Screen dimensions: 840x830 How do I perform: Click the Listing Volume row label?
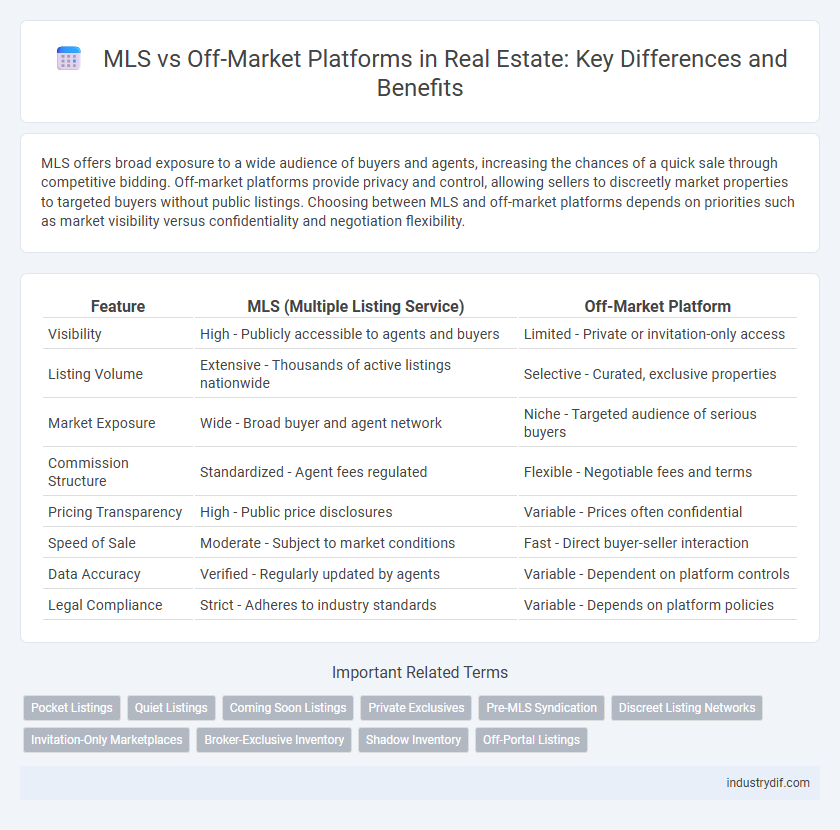tap(95, 374)
